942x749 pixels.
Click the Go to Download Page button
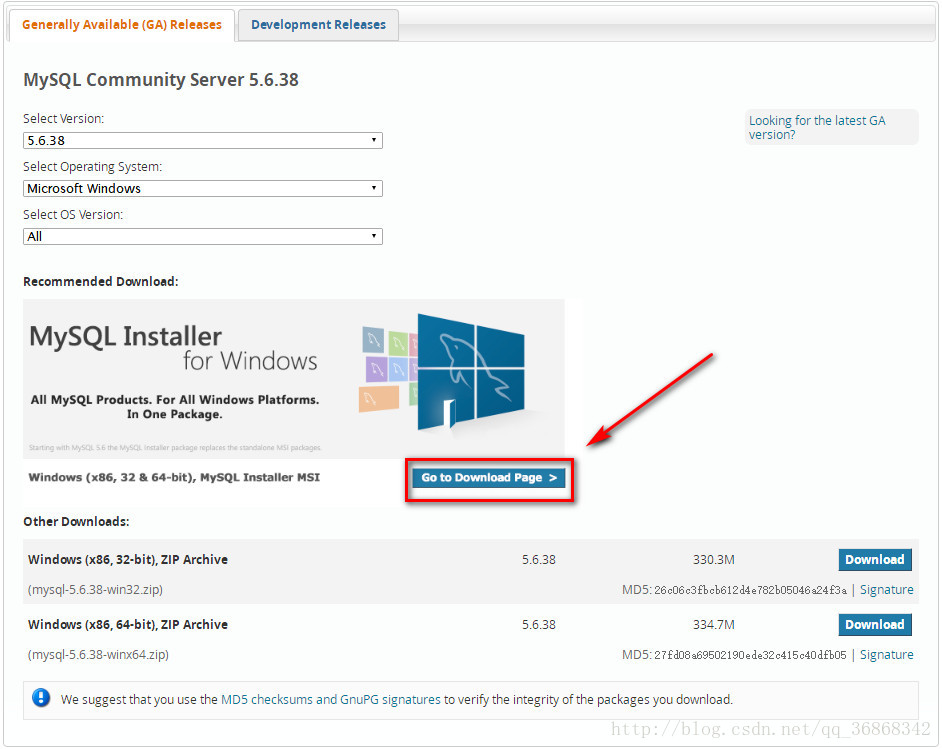489,478
